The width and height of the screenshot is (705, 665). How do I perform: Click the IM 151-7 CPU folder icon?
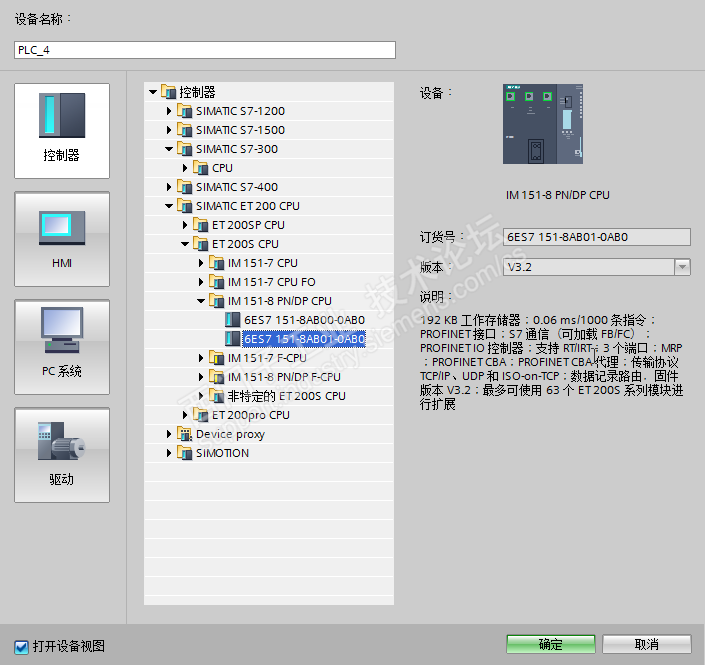point(217,263)
